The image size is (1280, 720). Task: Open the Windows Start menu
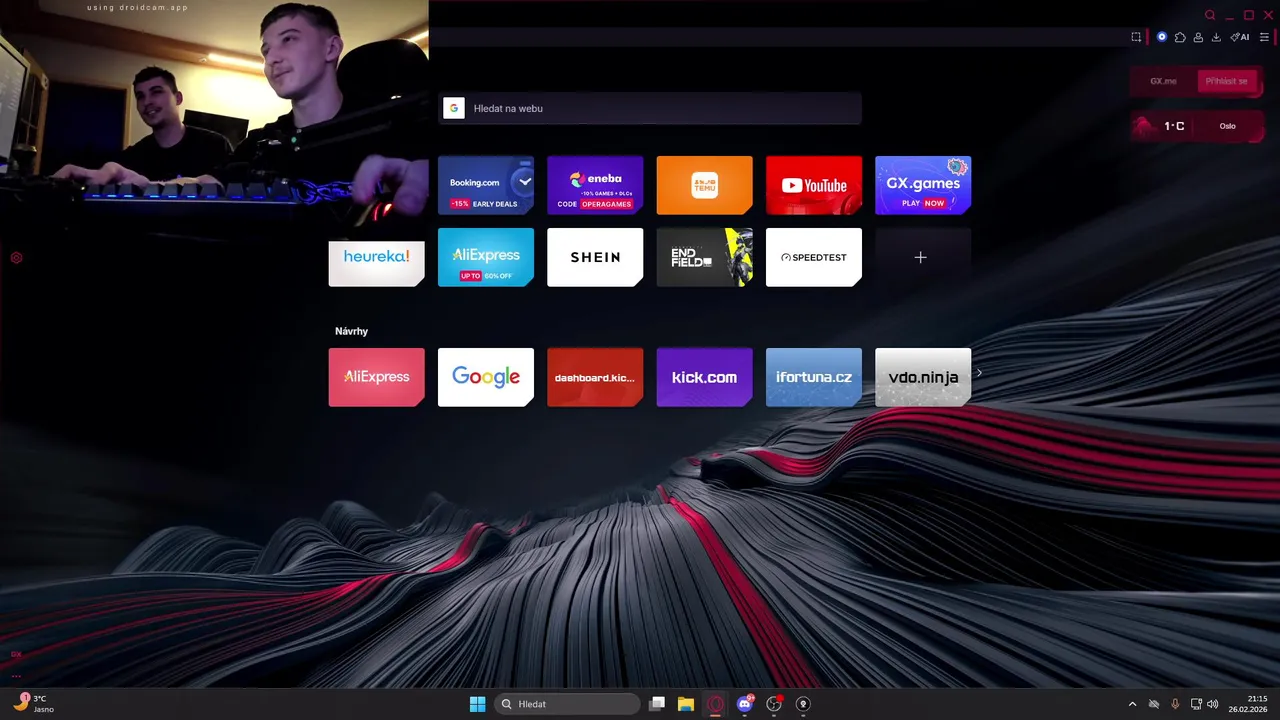478,704
